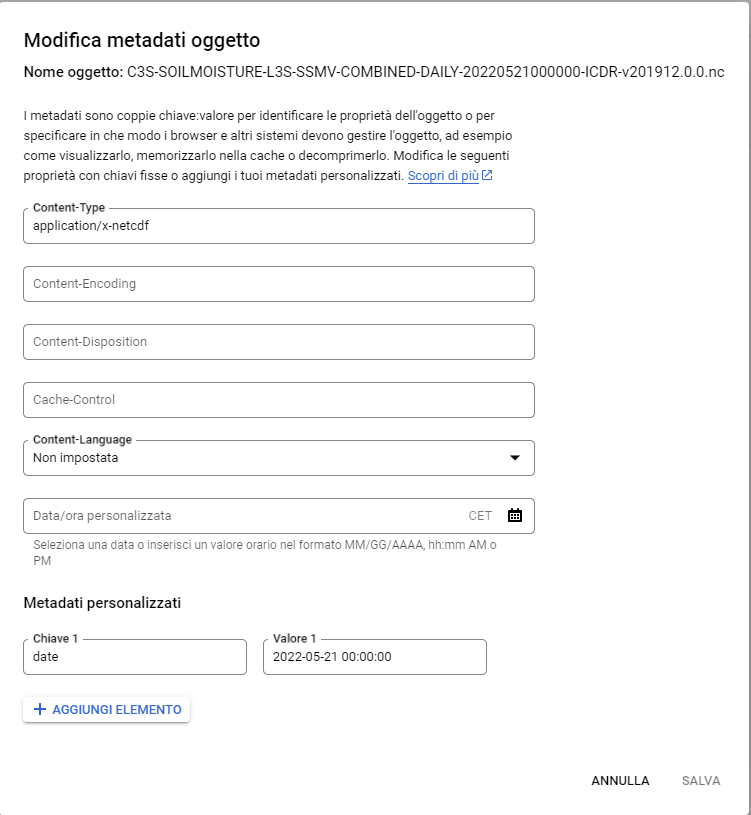Click the Data/ora personalizzata field
The width and height of the screenshot is (751, 815).
click(240, 516)
